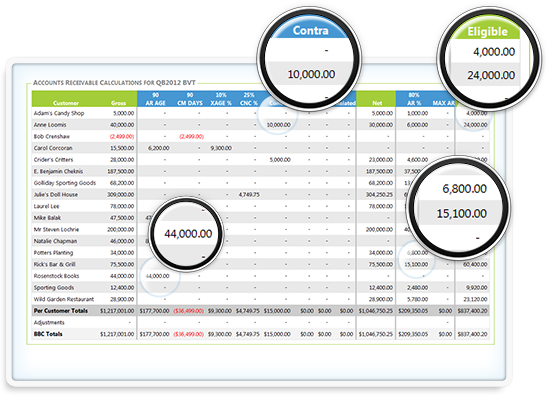Click the Per Customer Totals row label
The width and height of the screenshot is (548, 396).
(x=61, y=311)
